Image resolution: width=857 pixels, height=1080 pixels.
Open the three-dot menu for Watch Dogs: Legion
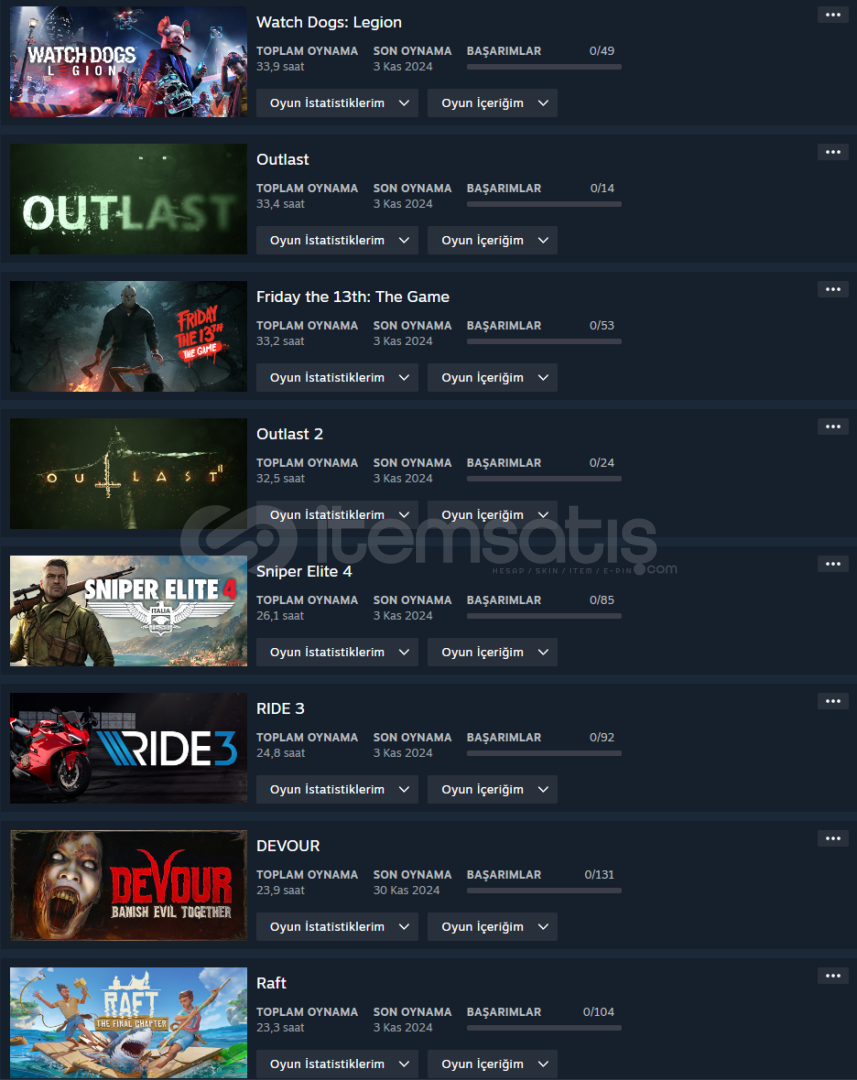pyautogui.click(x=832, y=14)
